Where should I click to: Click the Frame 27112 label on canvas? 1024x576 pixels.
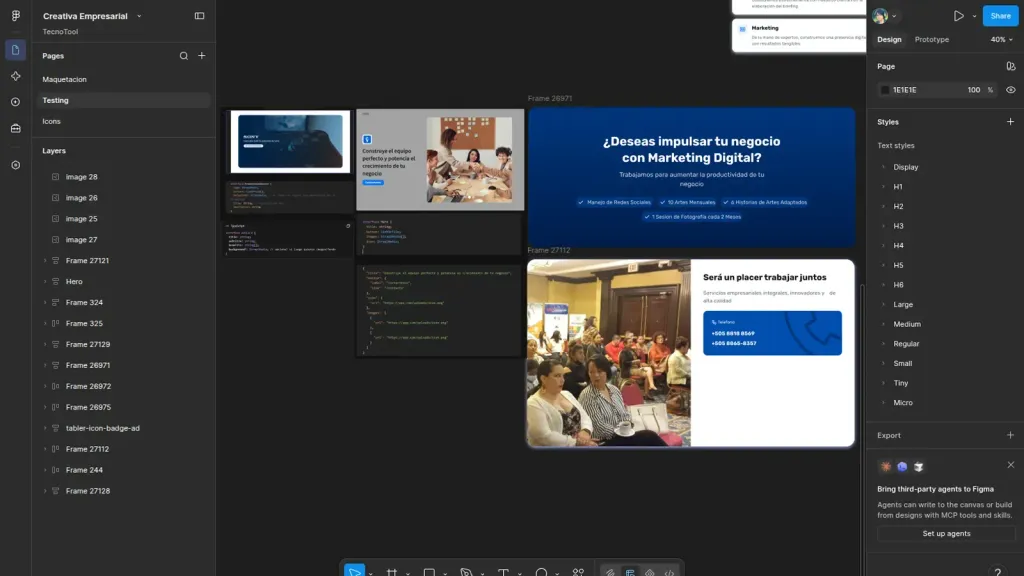coord(549,250)
